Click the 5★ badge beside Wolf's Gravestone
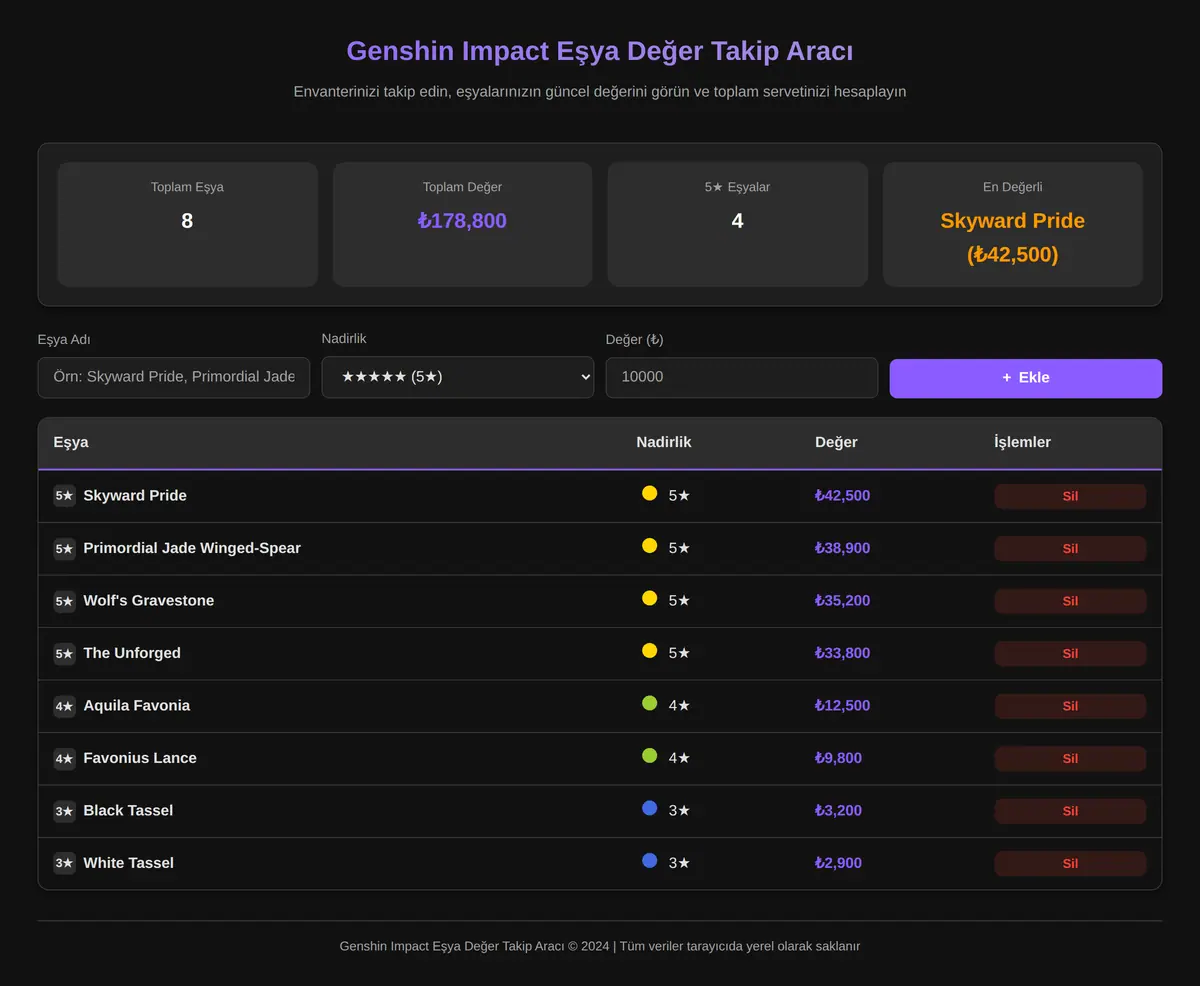Image resolution: width=1200 pixels, height=986 pixels. click(x=64, y=601)
